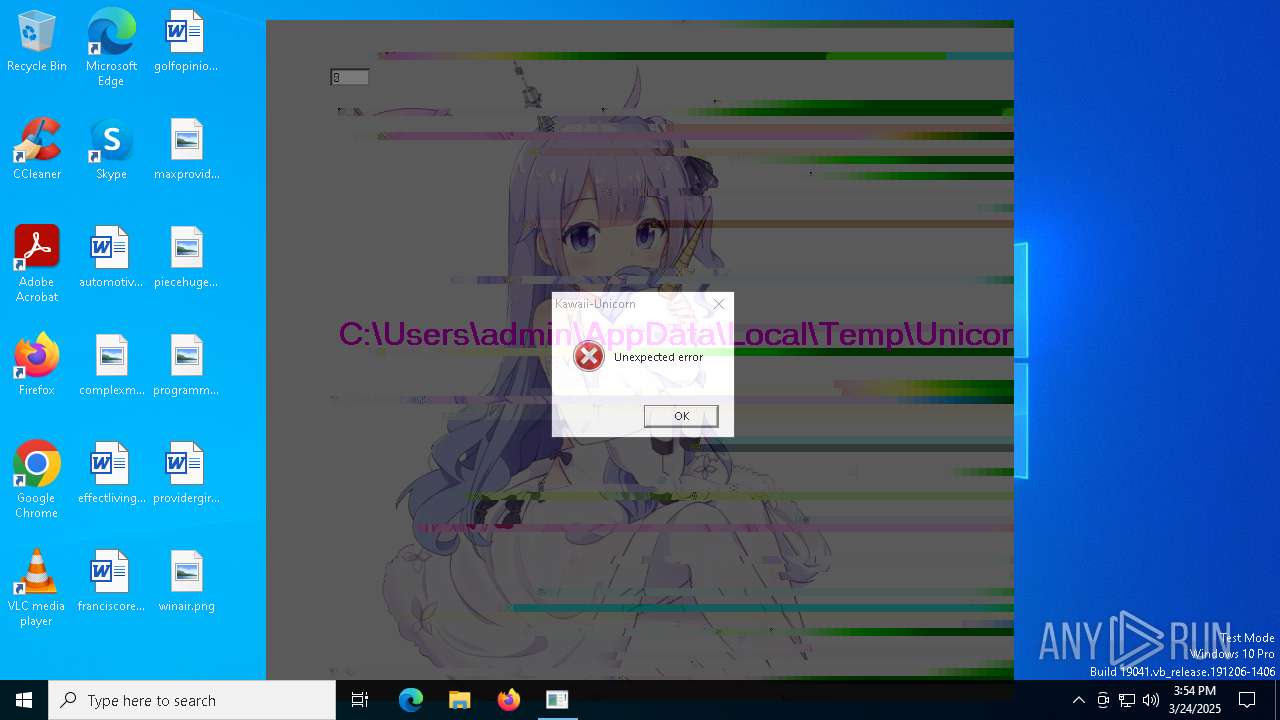The image size is (1280, 720).
Task: Switch to the running app taskbar button
Action: 557,700
